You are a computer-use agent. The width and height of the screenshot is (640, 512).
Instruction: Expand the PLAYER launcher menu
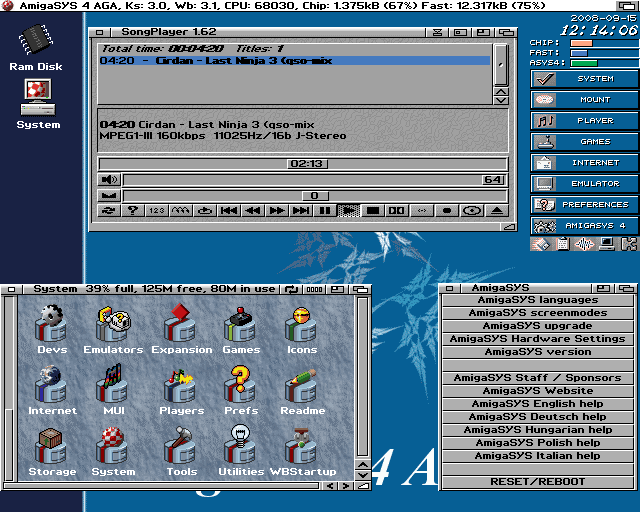click(585, 120)
